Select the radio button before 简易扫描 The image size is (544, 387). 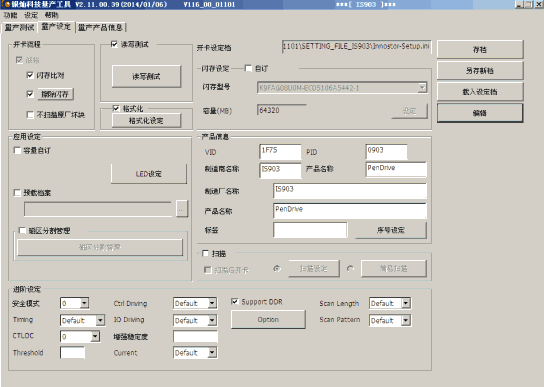pyautogui.click(x=350, y=269)
